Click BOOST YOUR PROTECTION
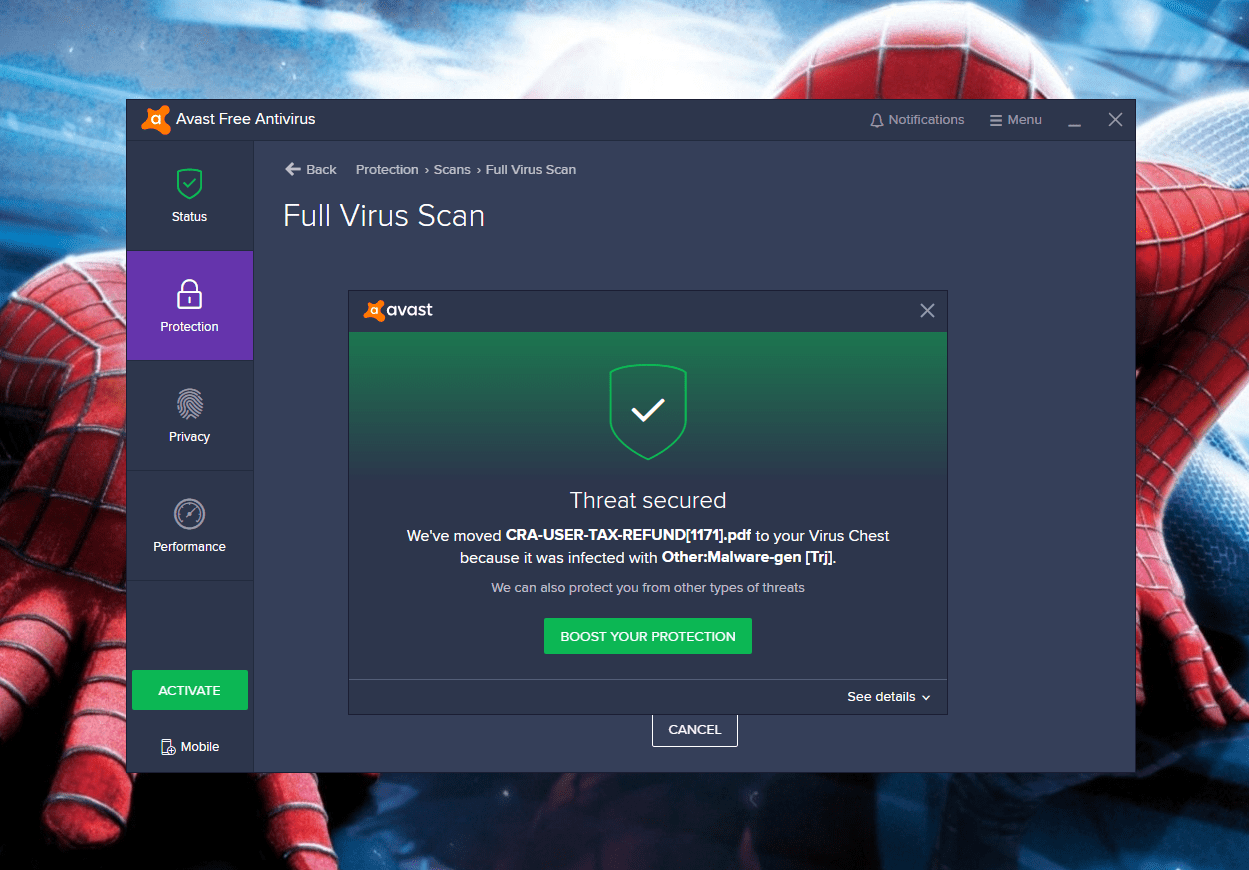 (647, 635)
